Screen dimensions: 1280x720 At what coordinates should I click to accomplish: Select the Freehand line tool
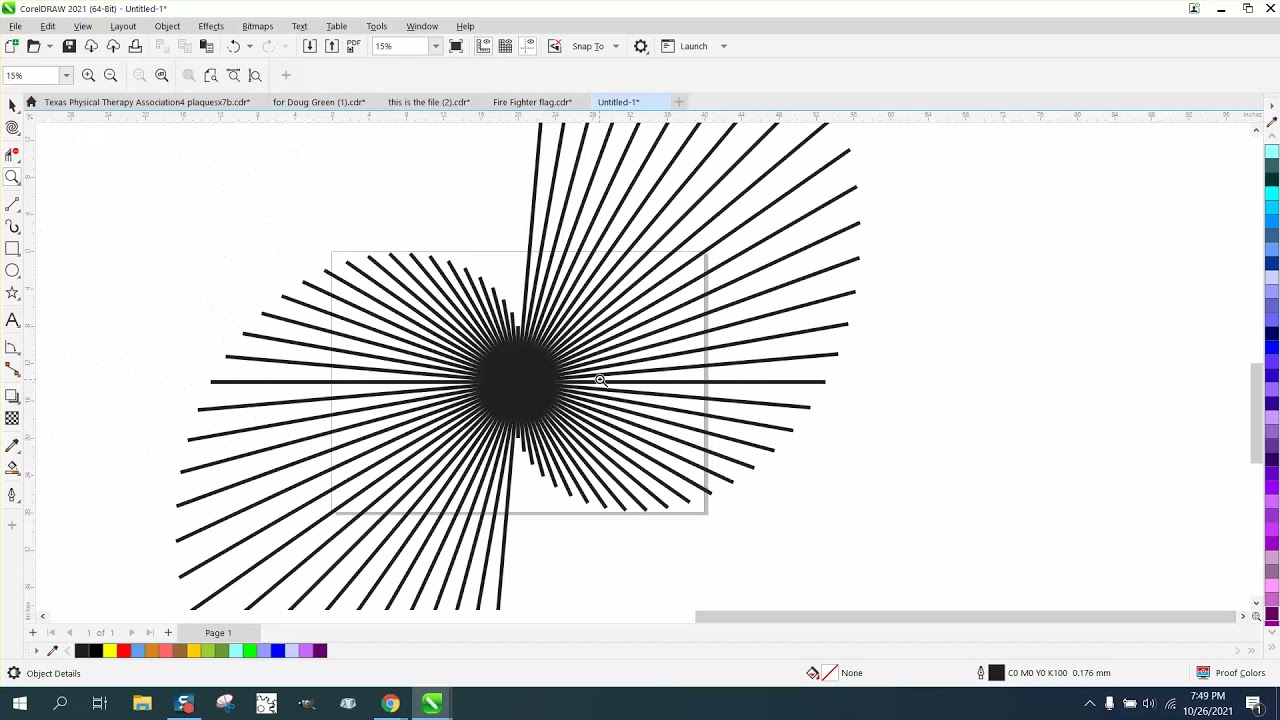pos(12,203)
